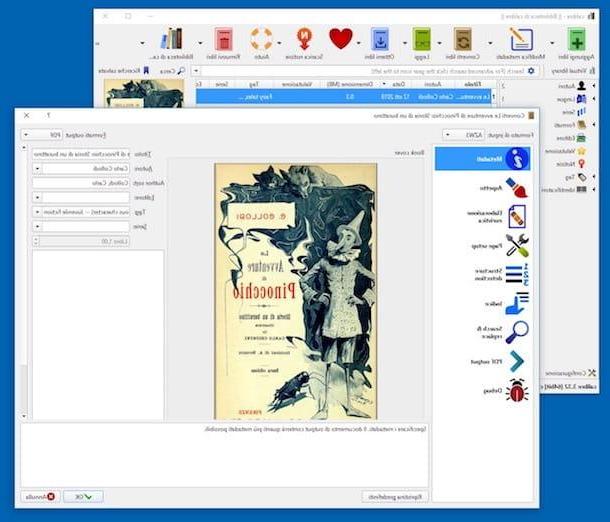610x522 pixels.
Task: Select the Metadati section in conversion dialog
Action: pos(482,159)
